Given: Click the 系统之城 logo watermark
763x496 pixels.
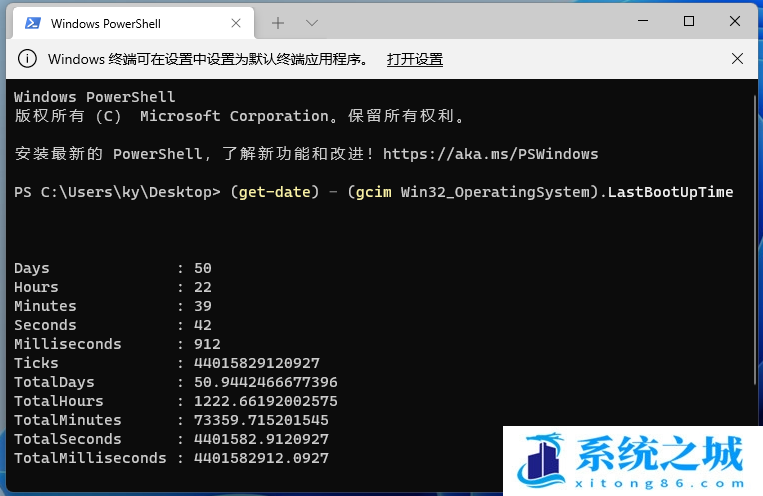Looking at the screenshot, I should tap(632, 460).
